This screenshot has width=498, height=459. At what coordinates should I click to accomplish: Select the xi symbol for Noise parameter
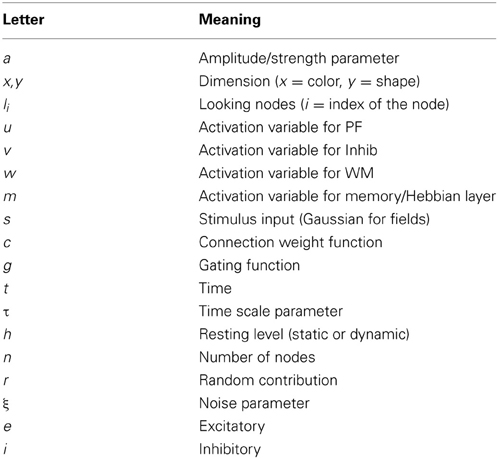(6, 404)
